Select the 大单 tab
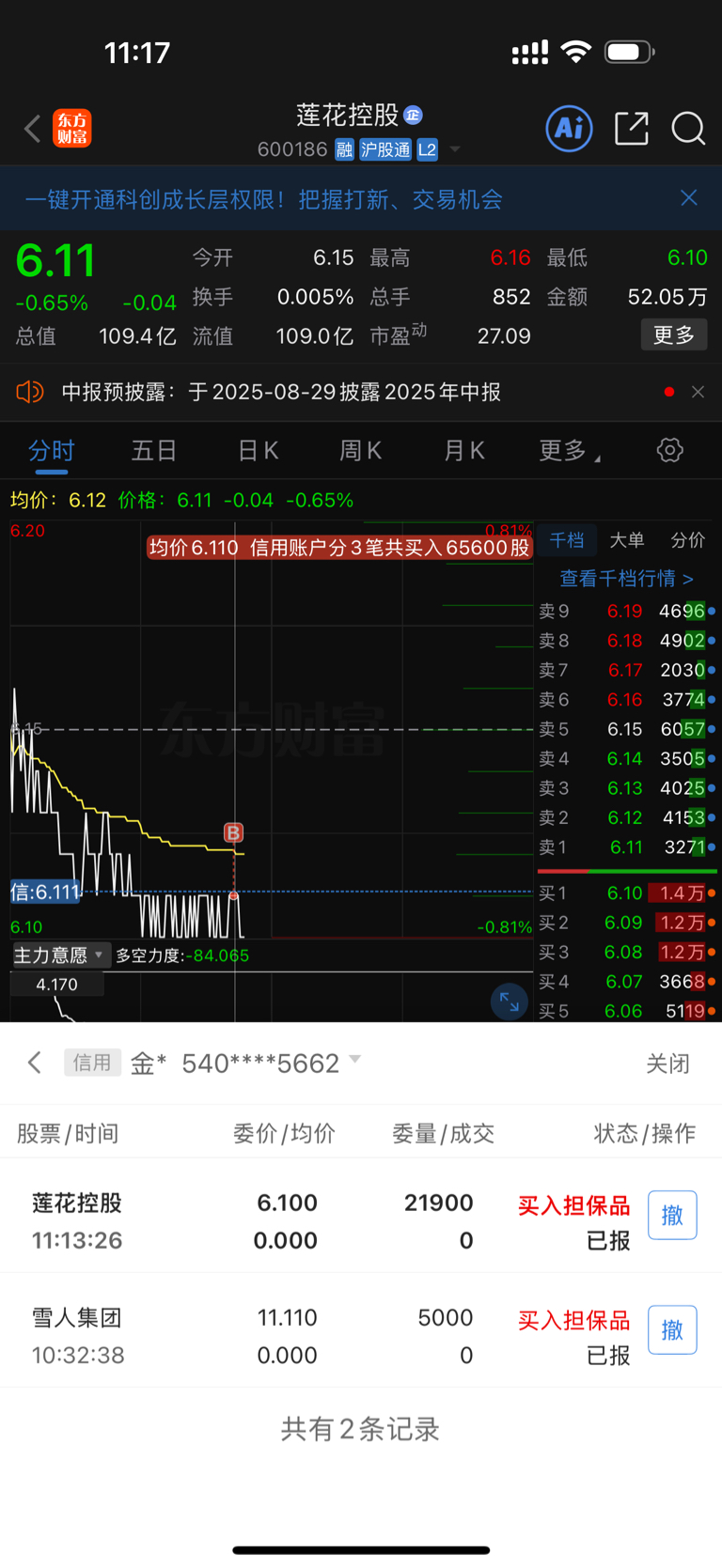722x1568 pixels. (x=627, y=540)
